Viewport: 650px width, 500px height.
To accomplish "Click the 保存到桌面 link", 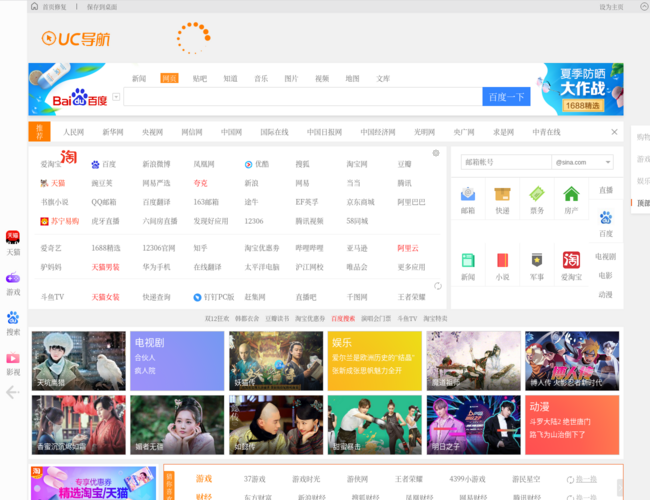I will point(102,7).
